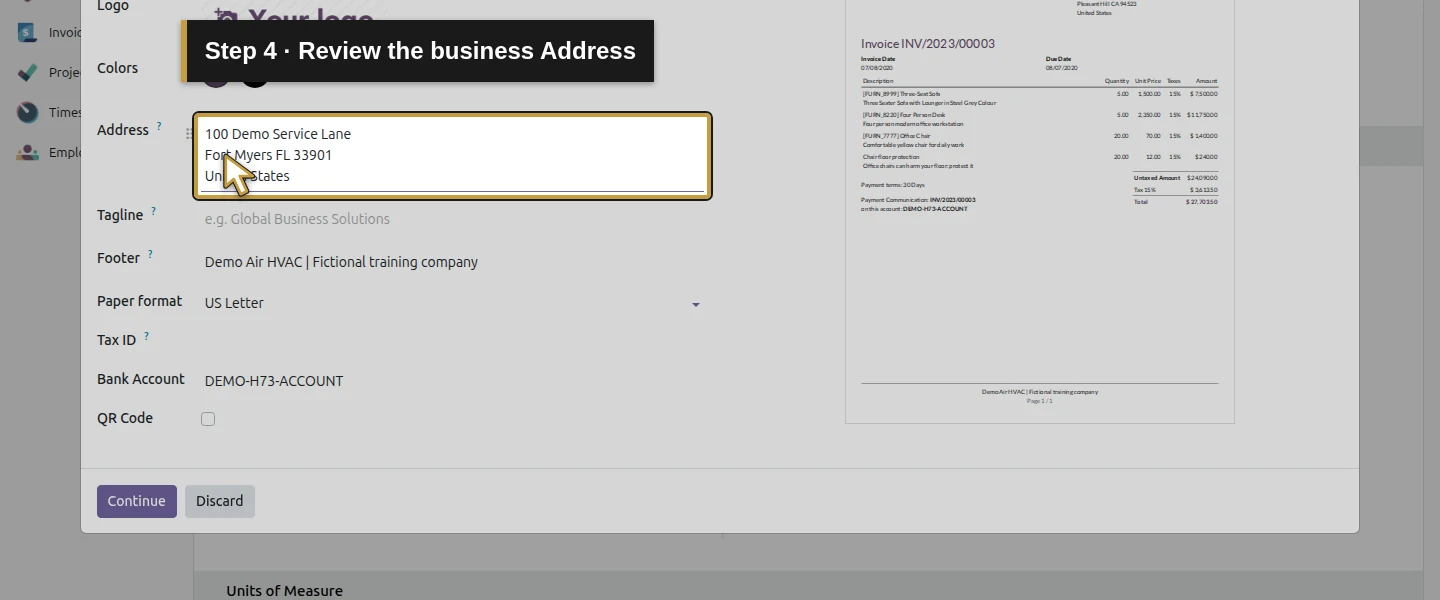Click the drag handle beside Address field
1440x600 pixels.
pyautogui.click(x=189, y=133)
